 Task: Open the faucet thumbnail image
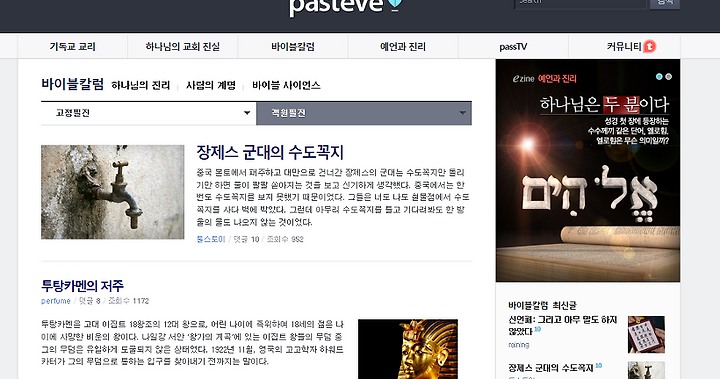[112, 192]
